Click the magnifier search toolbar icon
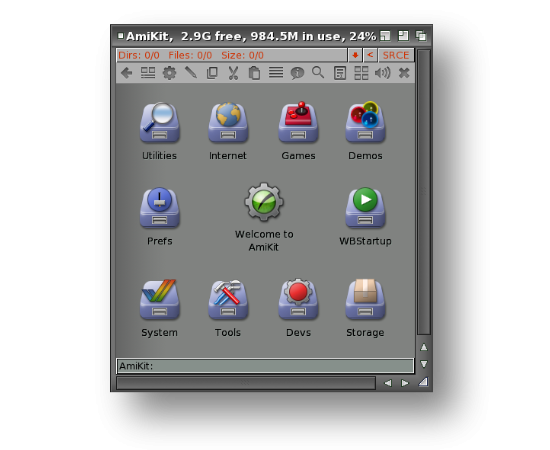Viewport: 550px width, 450px height. click(318, 73)
